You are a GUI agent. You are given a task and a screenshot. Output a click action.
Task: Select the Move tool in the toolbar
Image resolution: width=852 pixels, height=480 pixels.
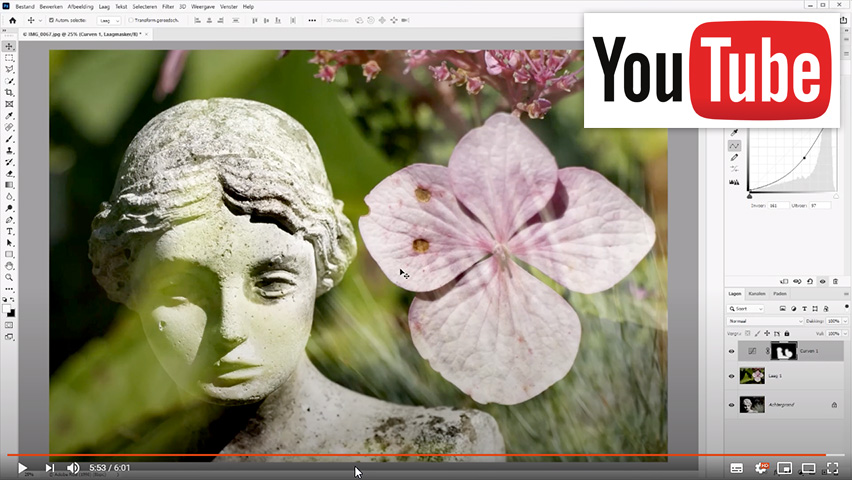click(x=9, y=46)
